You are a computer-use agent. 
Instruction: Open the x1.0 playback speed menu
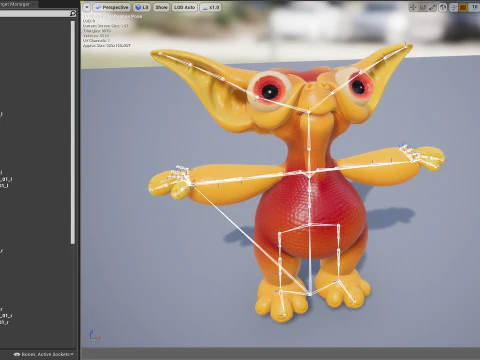coord(210,7)
